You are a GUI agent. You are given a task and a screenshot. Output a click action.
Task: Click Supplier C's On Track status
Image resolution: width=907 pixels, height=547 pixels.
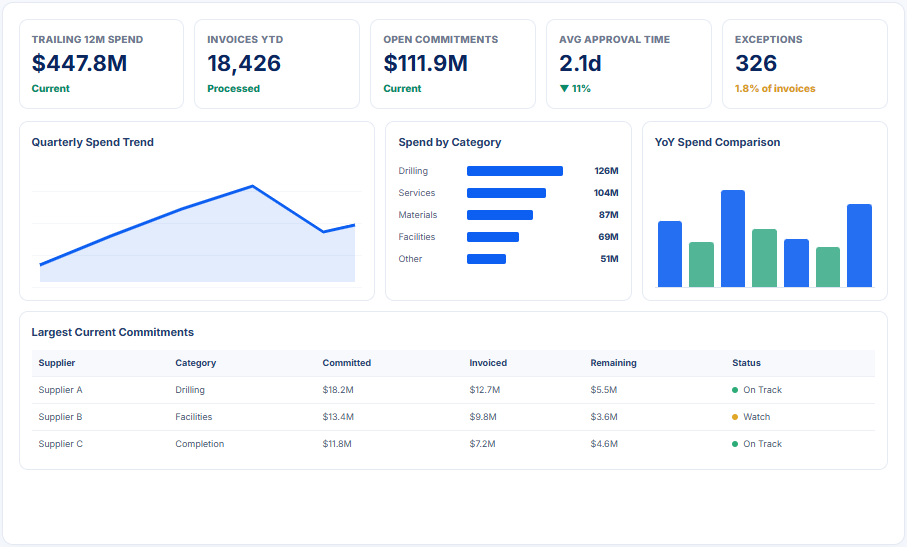(757, 444)
